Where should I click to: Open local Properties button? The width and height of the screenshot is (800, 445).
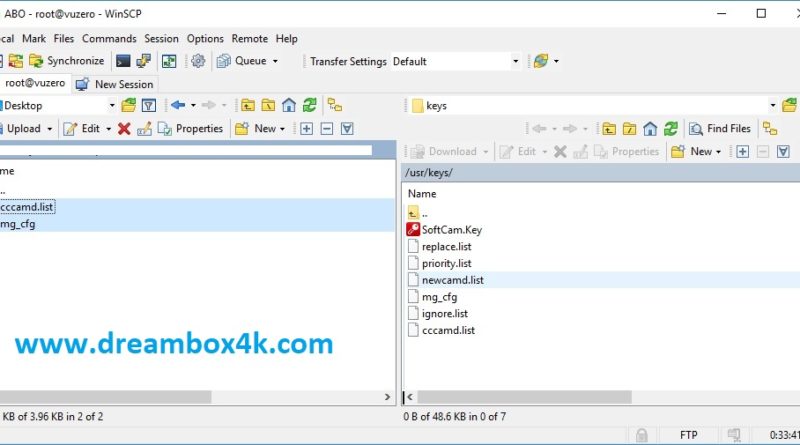pos(190,129)
